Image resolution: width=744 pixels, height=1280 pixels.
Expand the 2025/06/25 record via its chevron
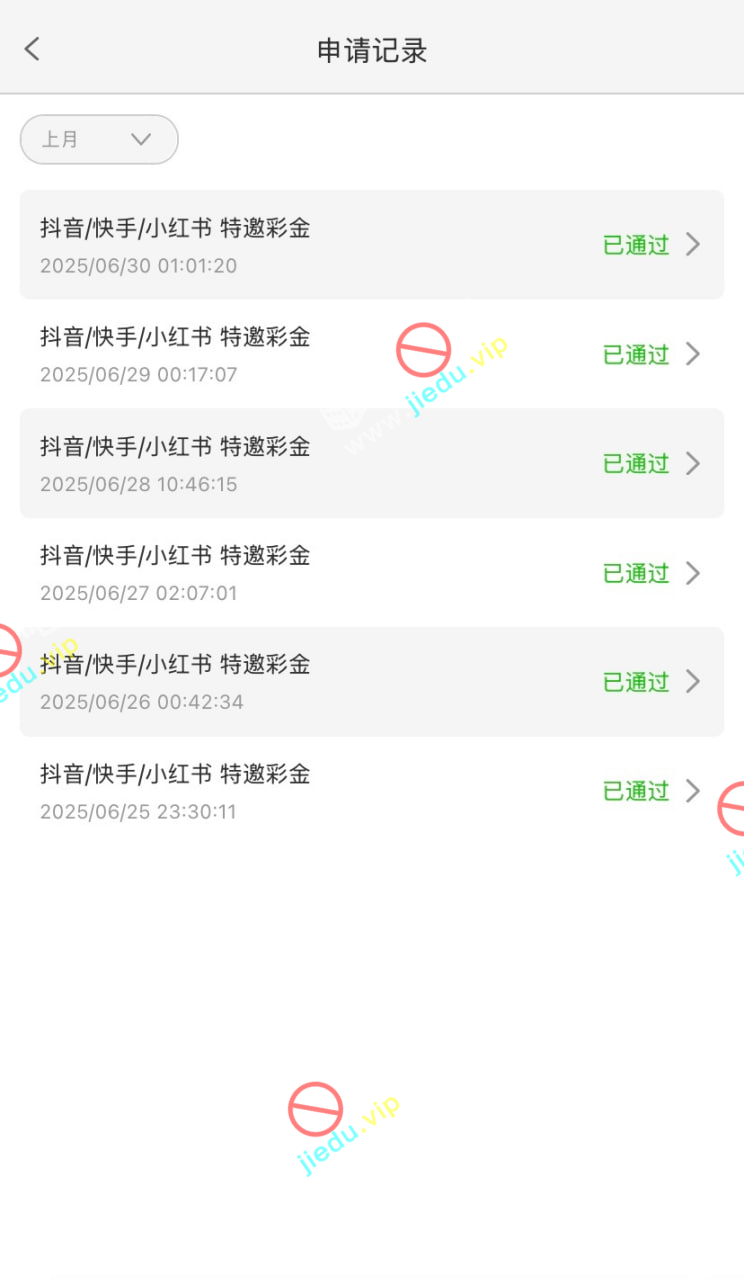click(693, 791)
